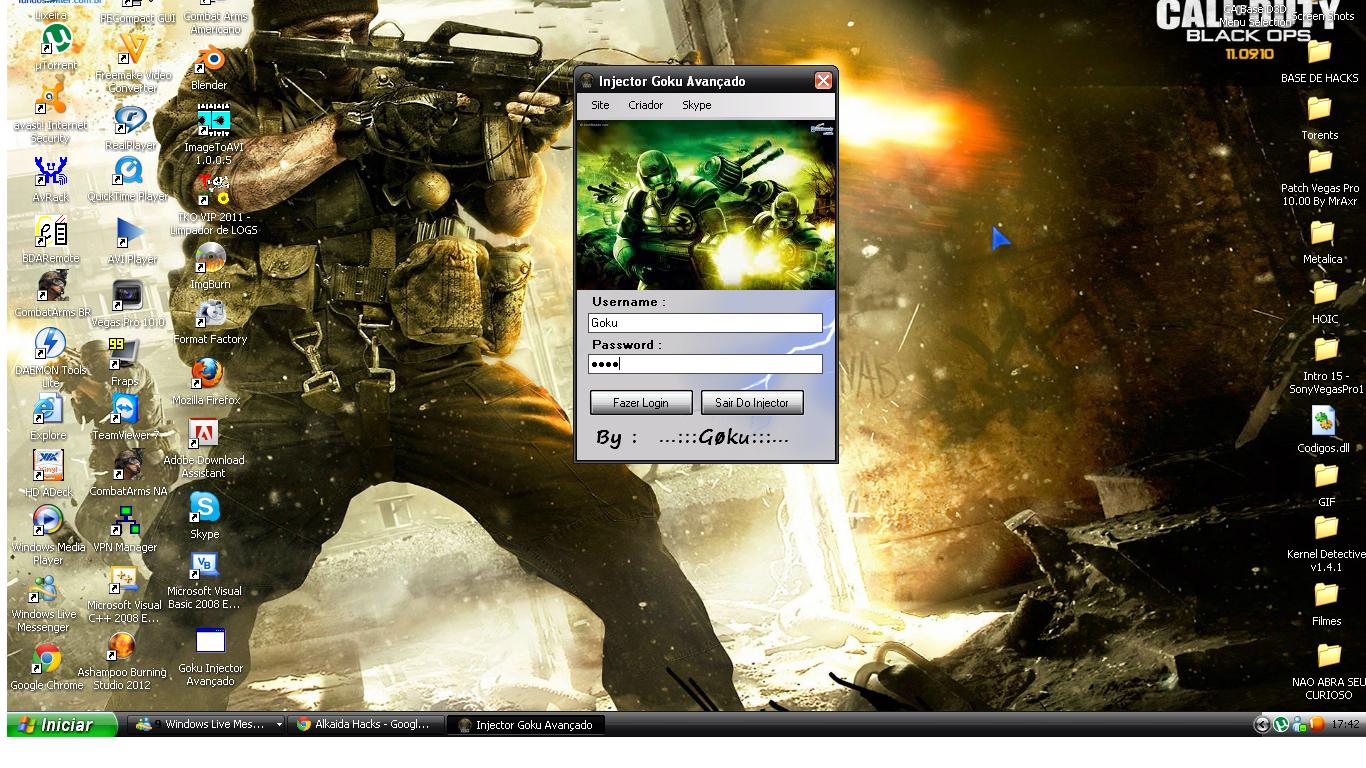This screenshot has width=1366, height=768.
Task: Open the HOIC folder
Action: [1325, 302]
